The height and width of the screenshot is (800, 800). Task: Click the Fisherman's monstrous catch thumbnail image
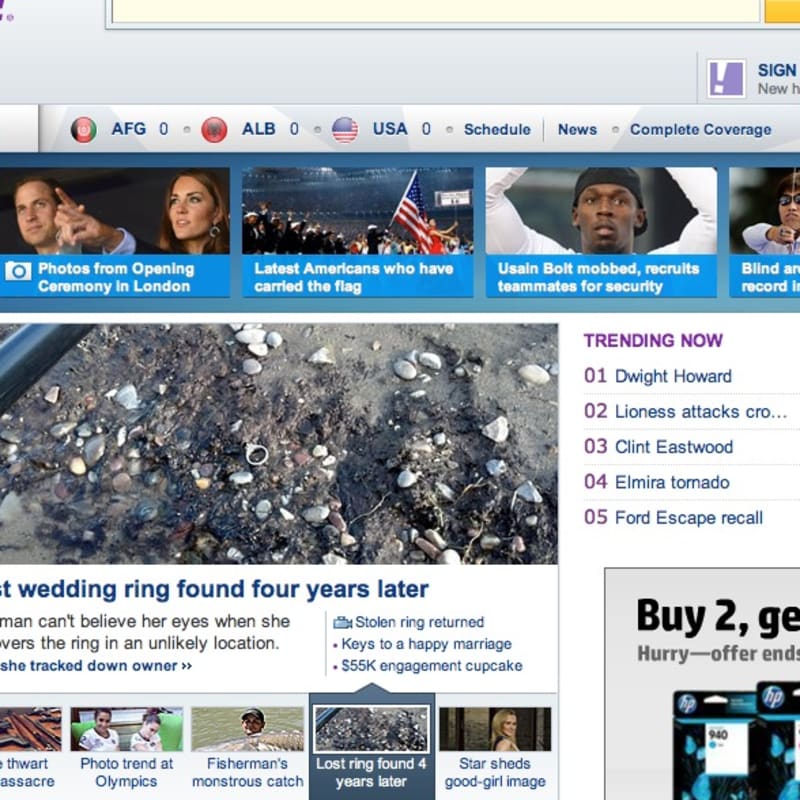[247, 729]
